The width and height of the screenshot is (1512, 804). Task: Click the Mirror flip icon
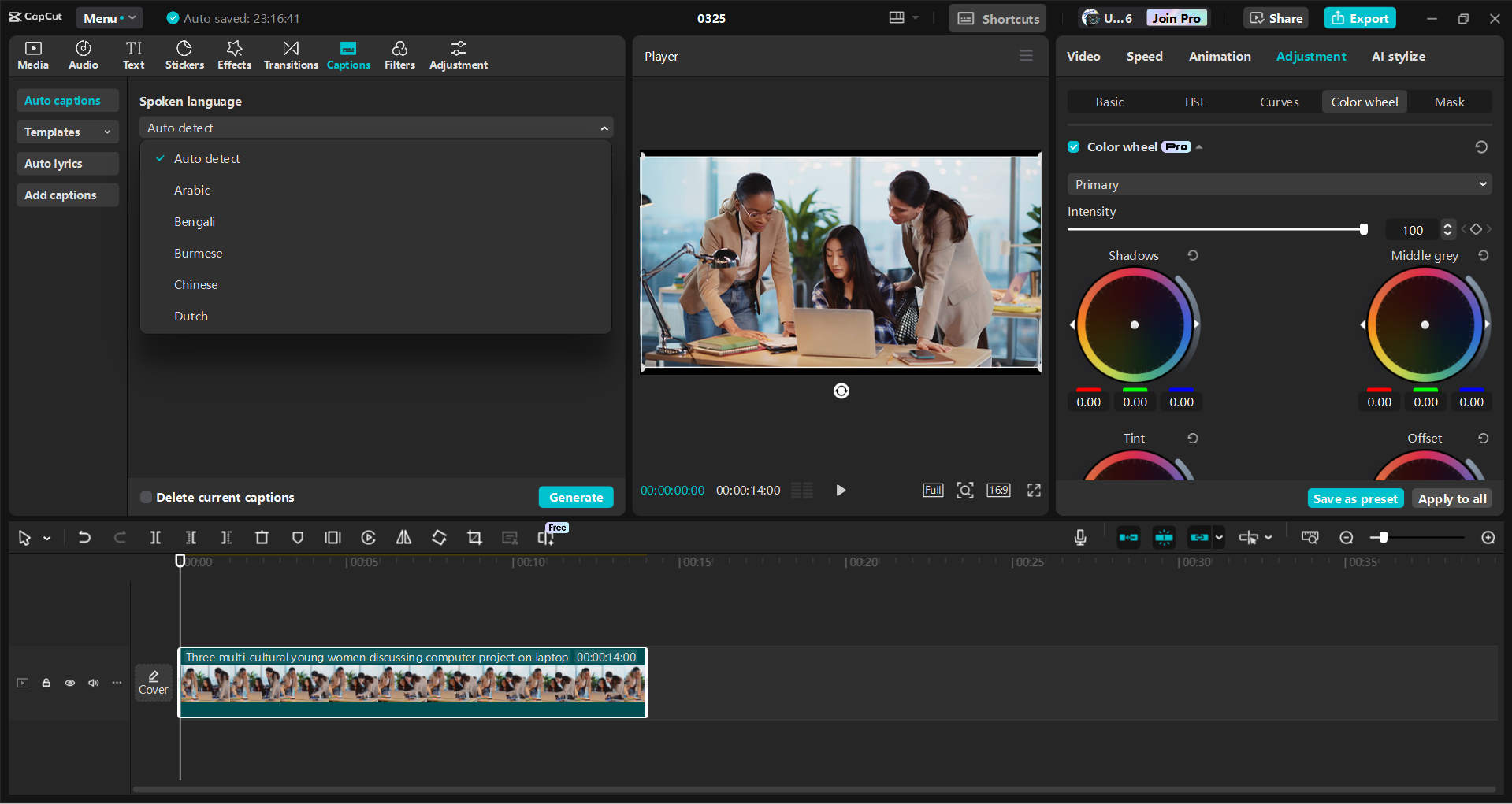pos(403,537)
